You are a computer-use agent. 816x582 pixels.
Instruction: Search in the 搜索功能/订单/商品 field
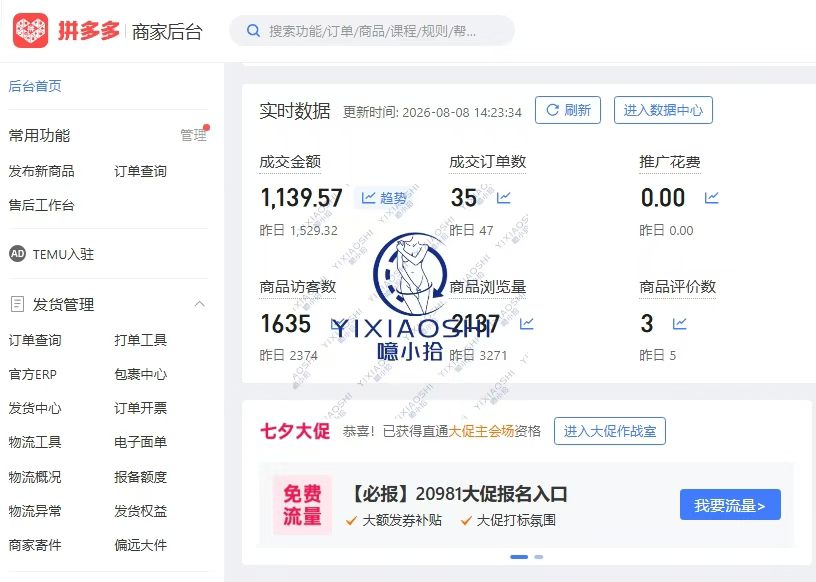coord(372,31)
